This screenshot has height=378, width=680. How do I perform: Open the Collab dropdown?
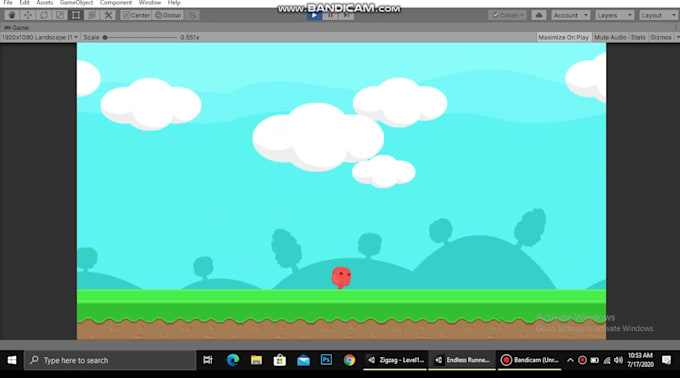508,15
